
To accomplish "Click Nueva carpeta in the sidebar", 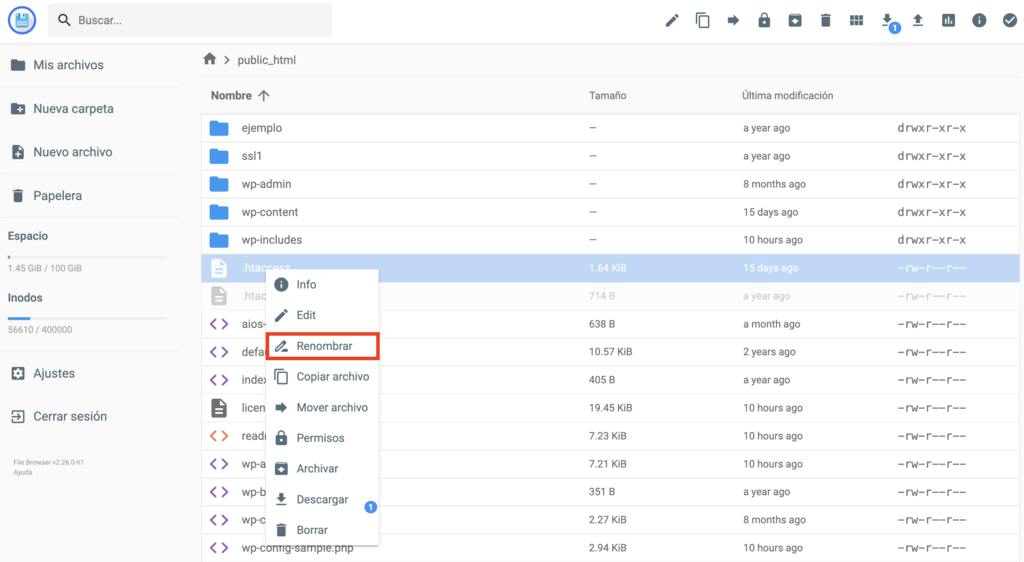I will point(73,109).
